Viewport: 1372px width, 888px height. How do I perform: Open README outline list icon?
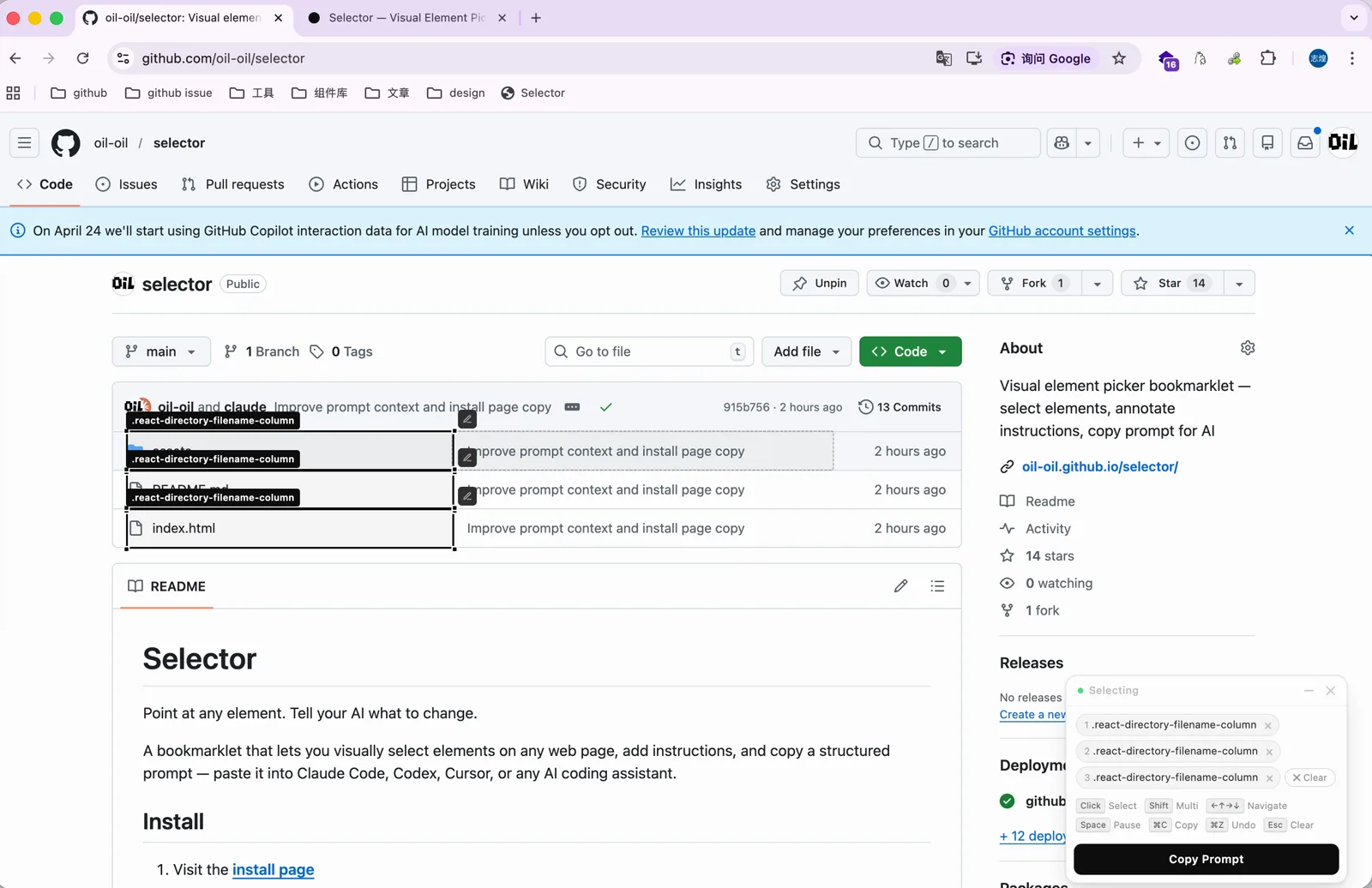[x=937, y=586]
